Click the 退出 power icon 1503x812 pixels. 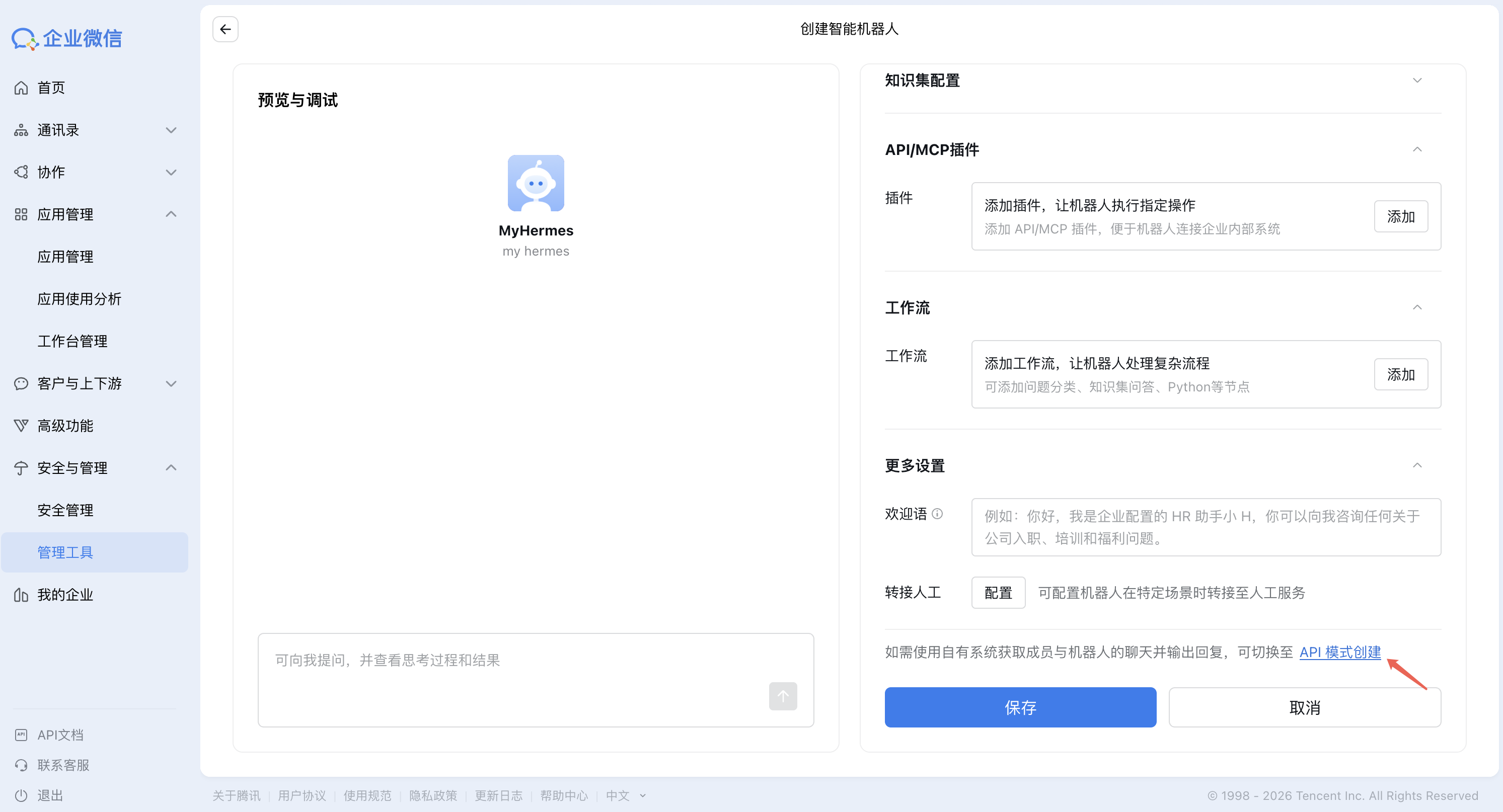coord(21,796)
